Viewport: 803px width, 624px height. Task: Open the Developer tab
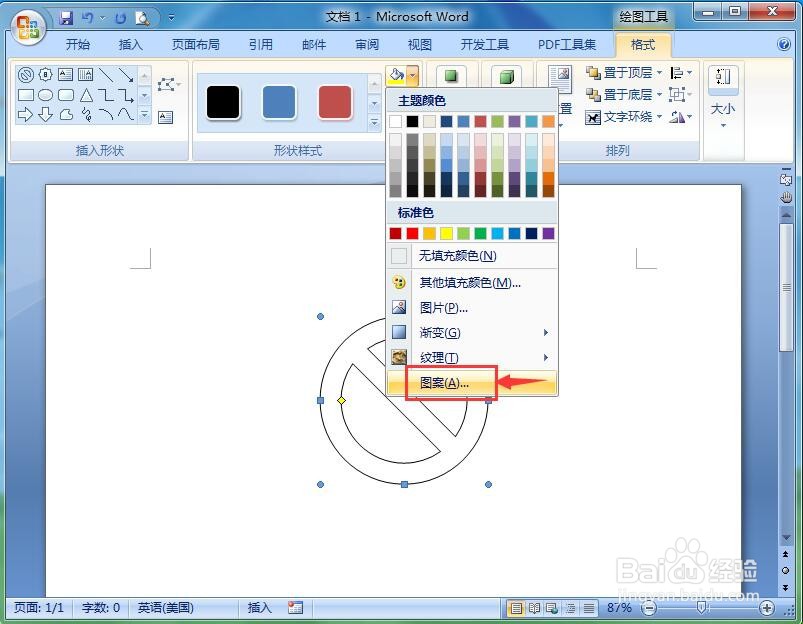484,45
